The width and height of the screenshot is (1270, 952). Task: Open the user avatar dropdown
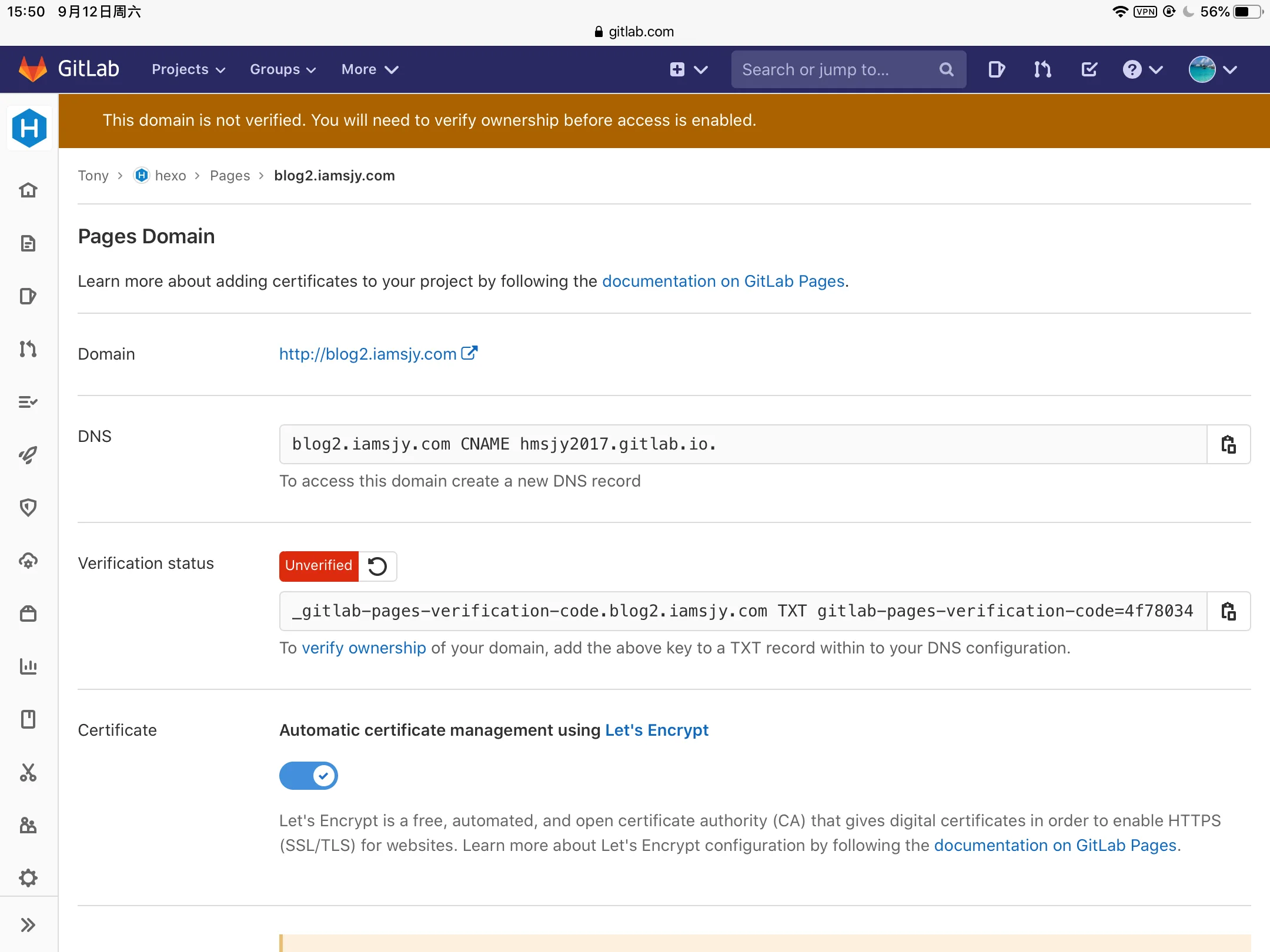click(x=1213, y=69)
